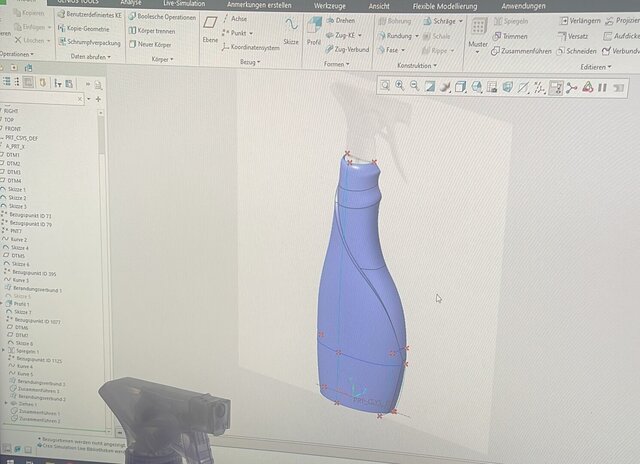
Task: Click Boolesche Operationen
Action: tap(162, 17)
